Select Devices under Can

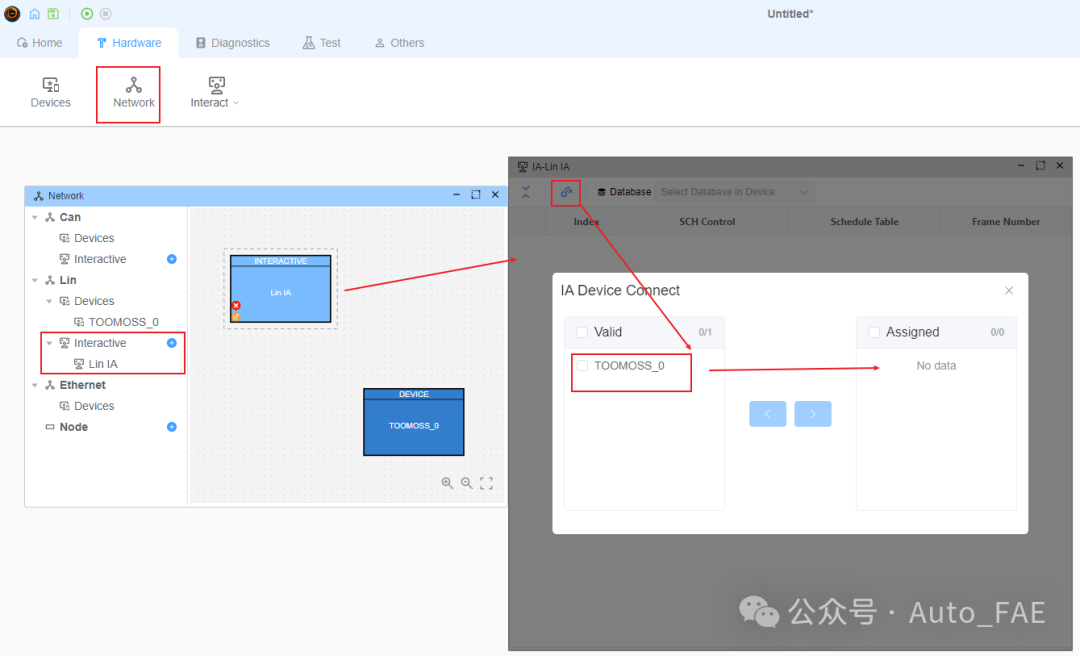94,238
